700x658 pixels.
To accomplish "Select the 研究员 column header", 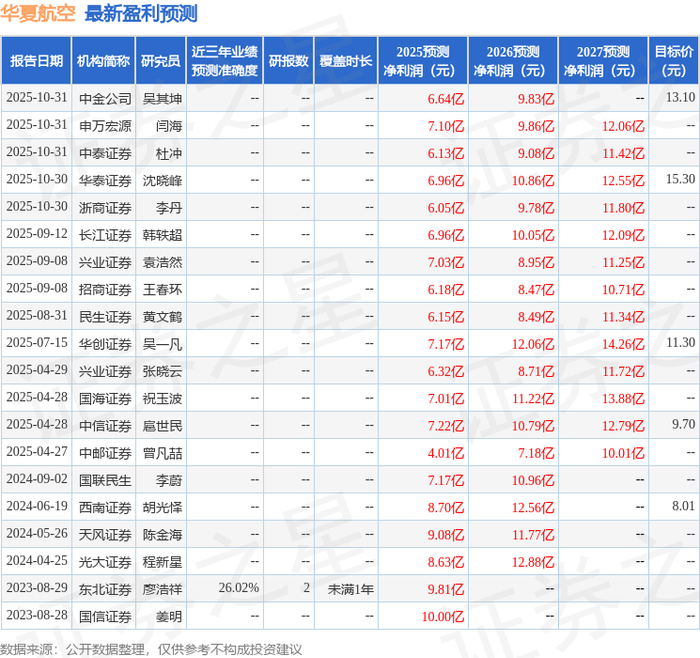I will coord(161,61).
